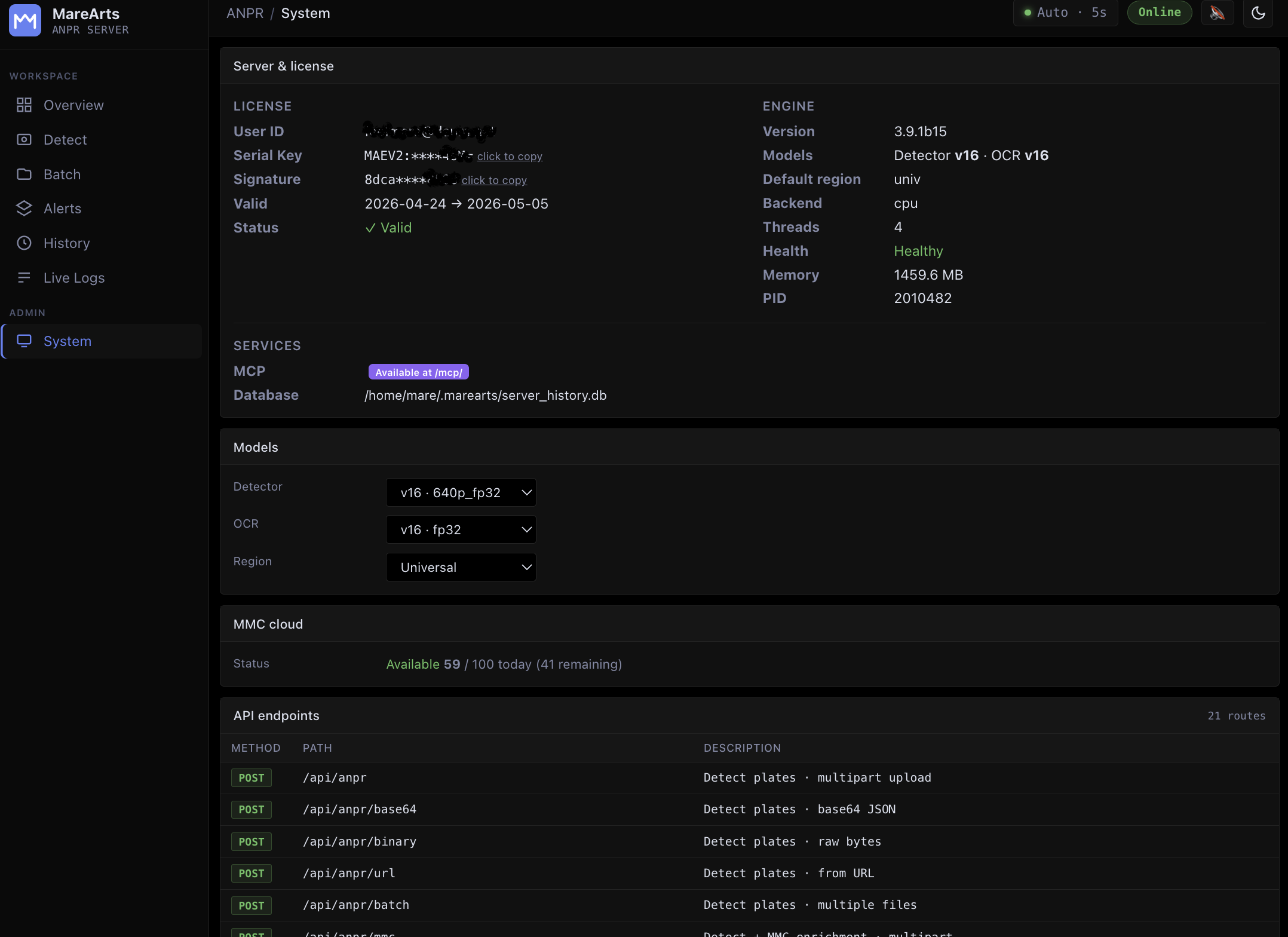
Task: Switch theme with the moon icon
Action: tap(1258, 13)
